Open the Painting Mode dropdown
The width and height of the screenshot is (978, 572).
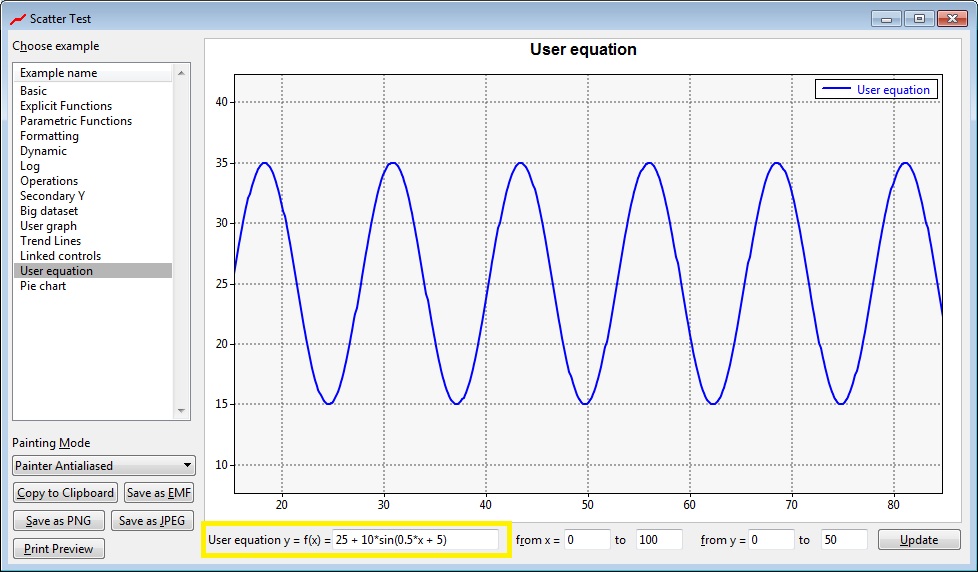(104, 465)
